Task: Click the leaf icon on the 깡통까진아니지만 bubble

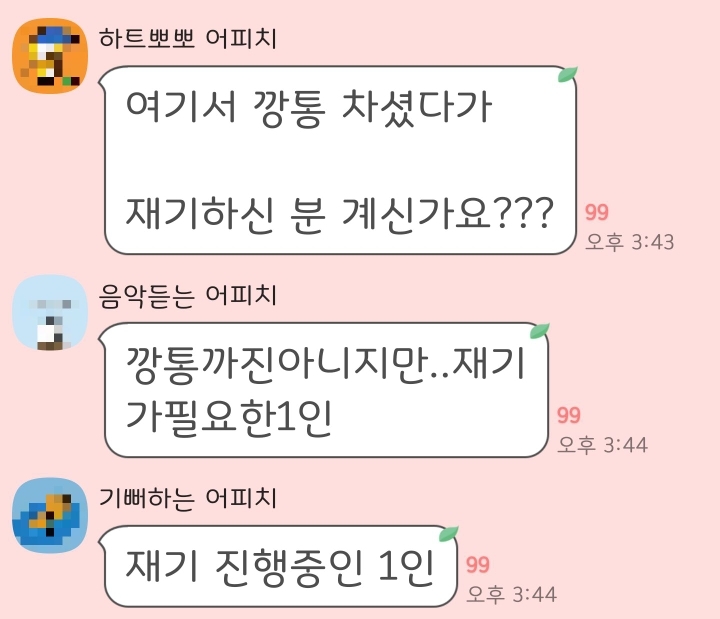Action: click(x=540, y=331)
